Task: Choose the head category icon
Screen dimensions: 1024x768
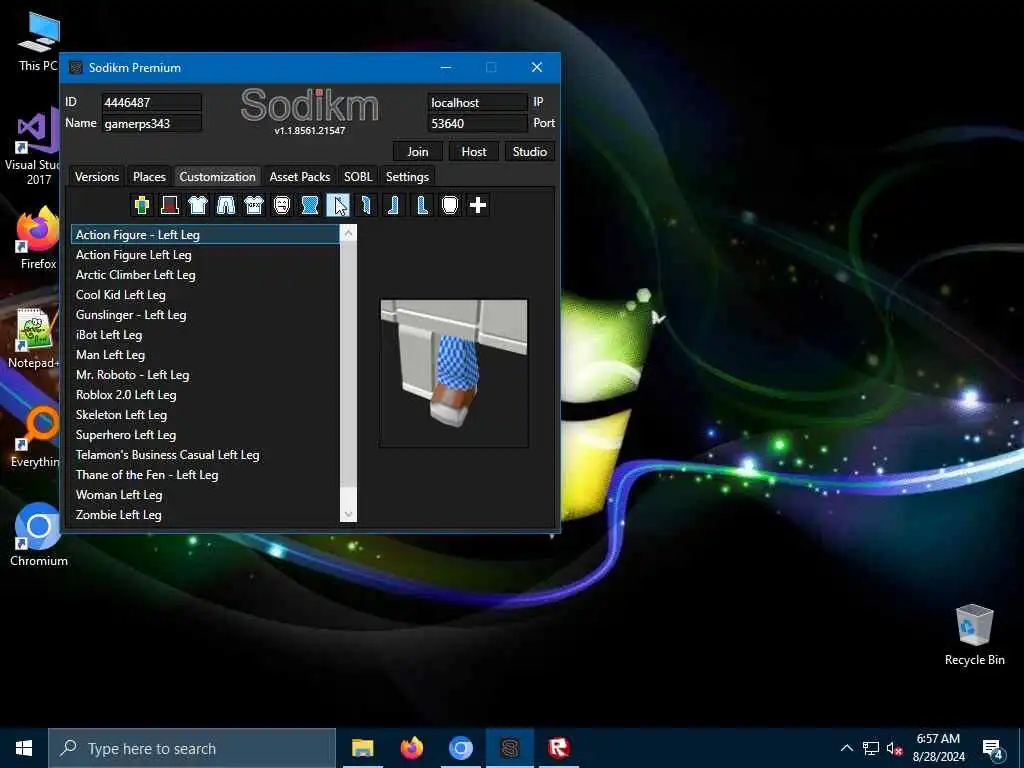Action: [x=450, y=205]
